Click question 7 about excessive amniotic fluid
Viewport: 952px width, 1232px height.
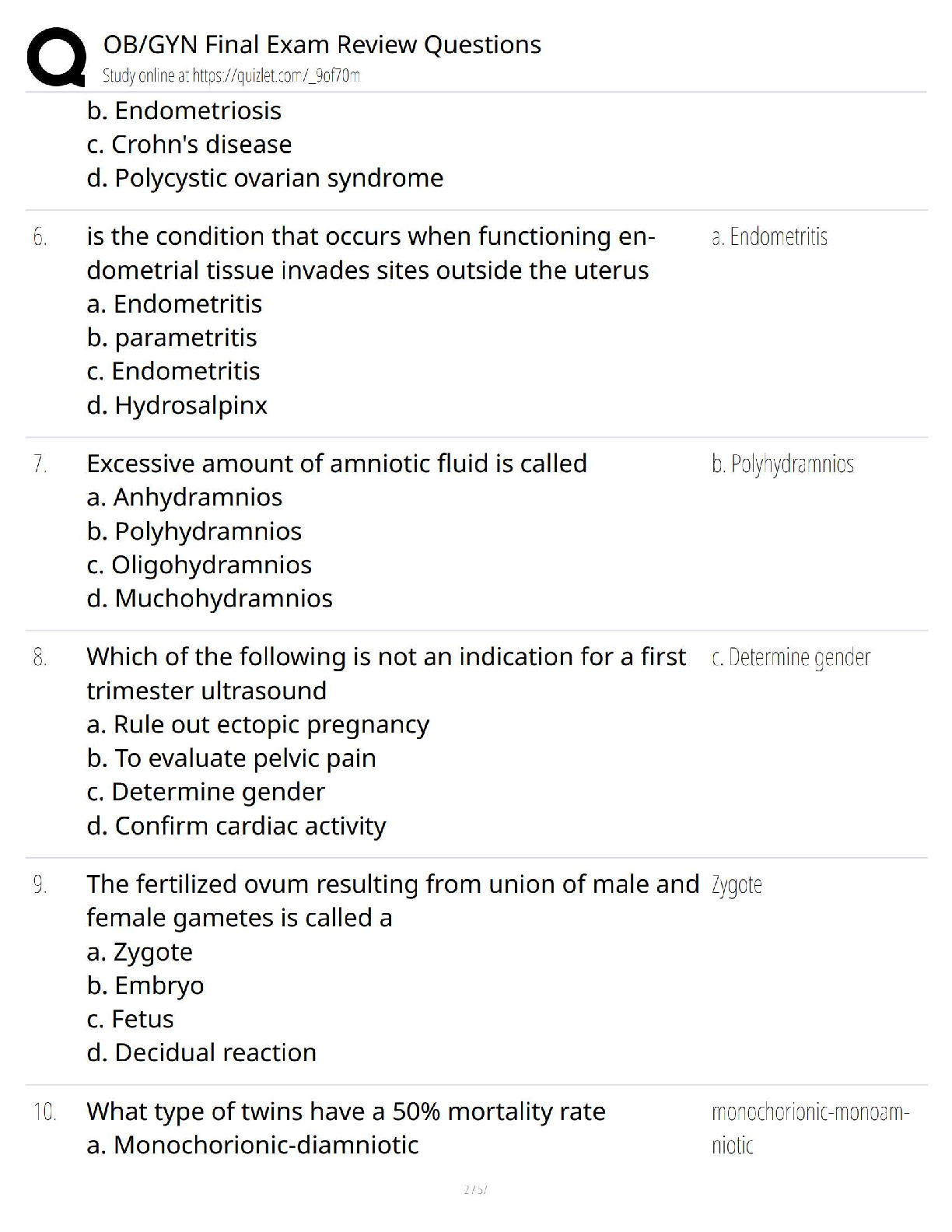click(x=337, y=464)
